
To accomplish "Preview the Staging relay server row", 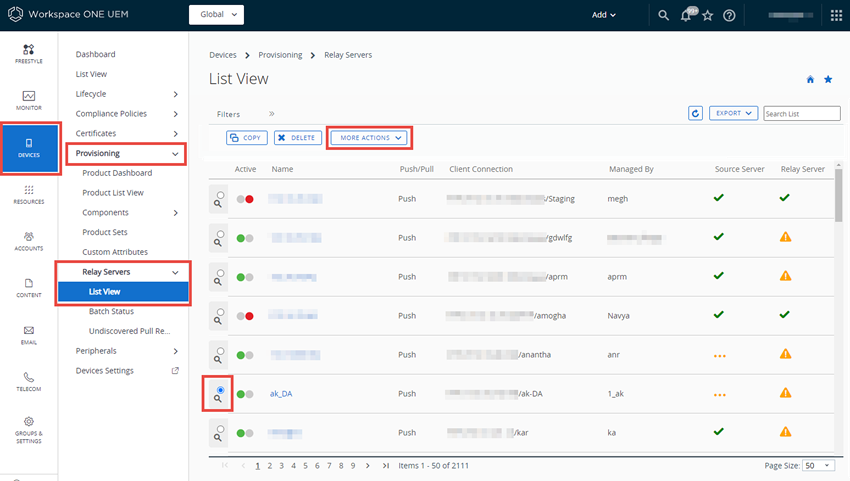I will coord(217,203).
